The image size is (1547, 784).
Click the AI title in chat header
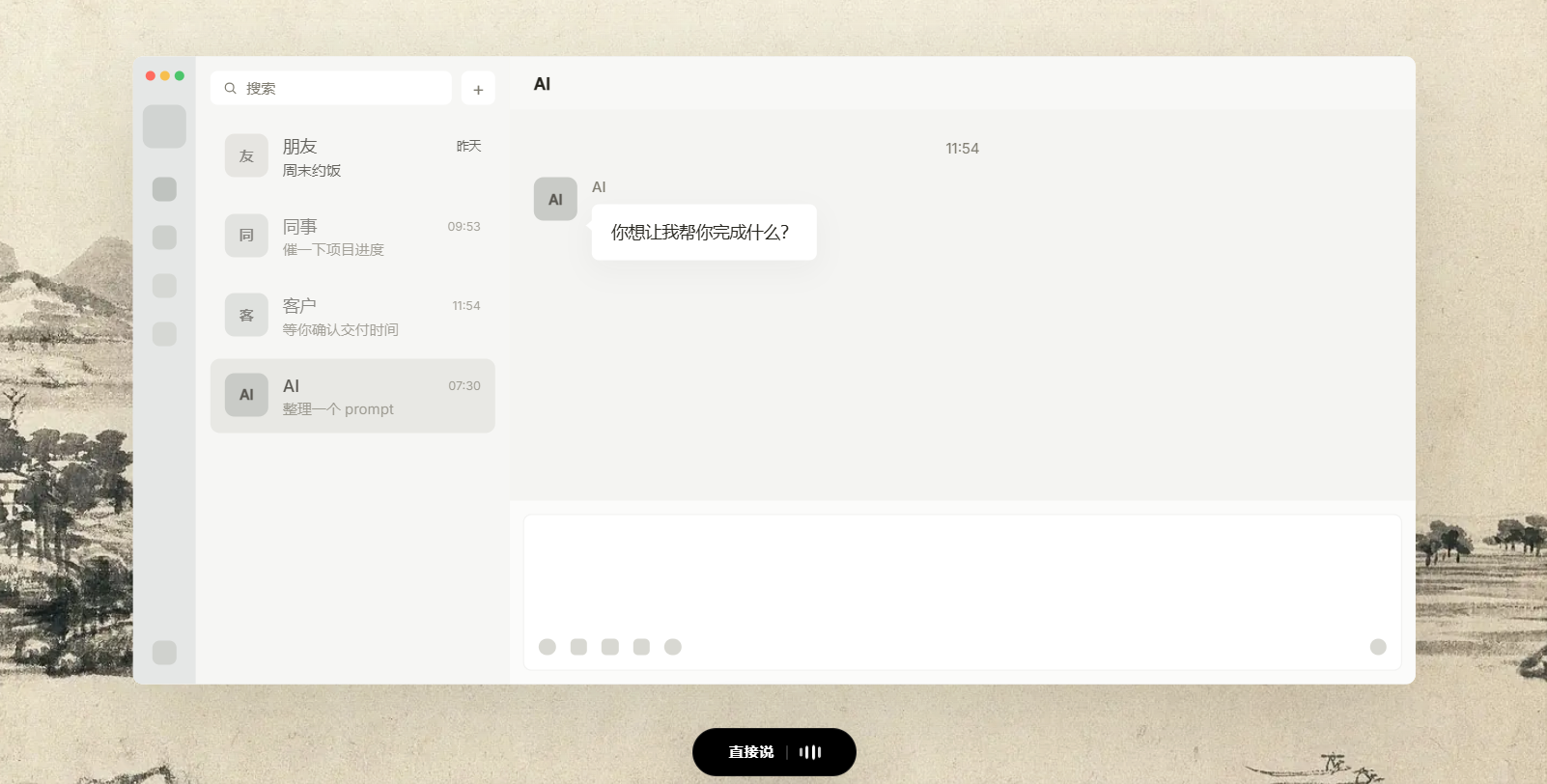tap(542, 84)
